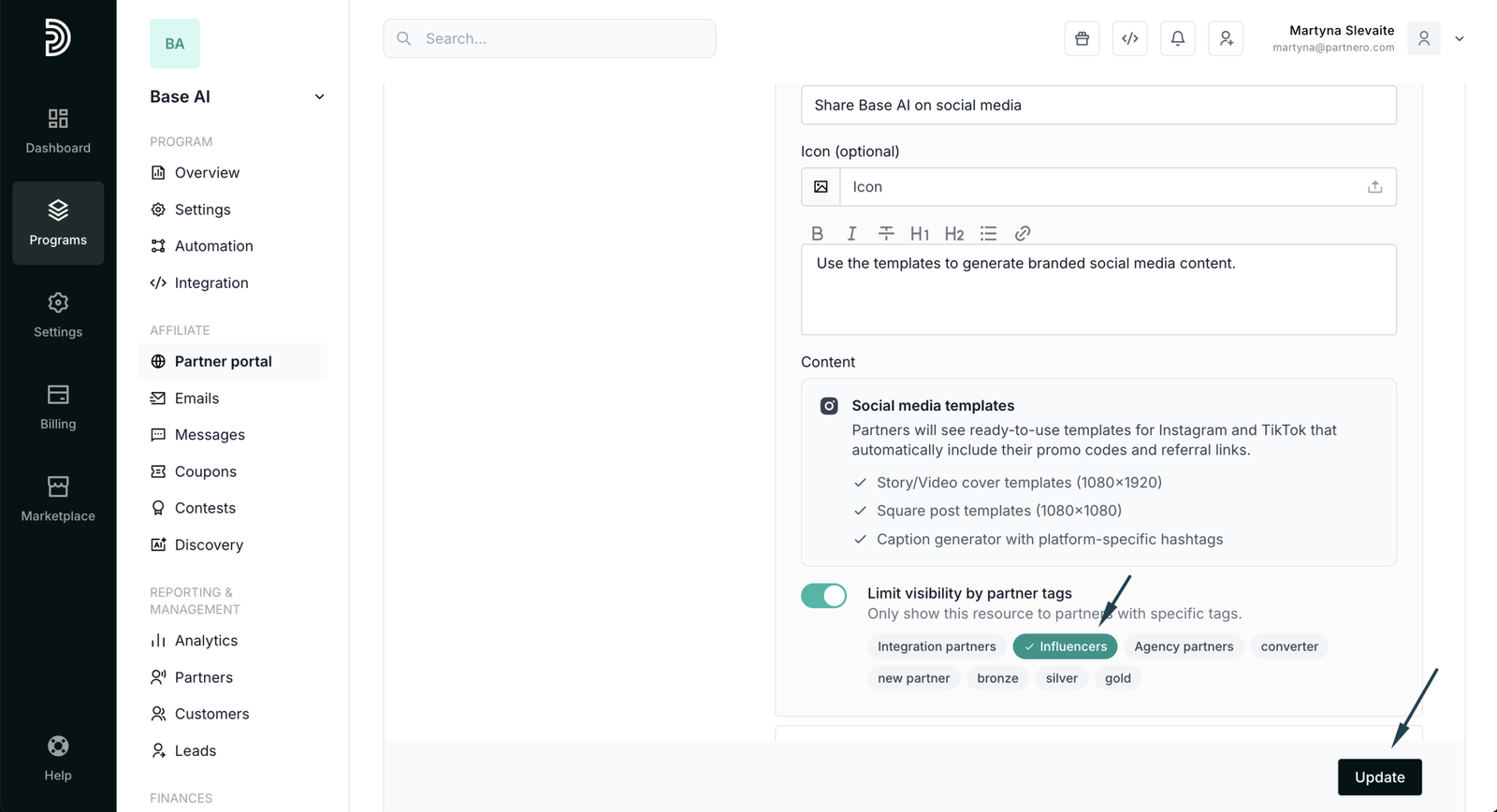Screen dimensions: 1497x812
Task: Select the Agency partners tag
Action: point(1183,646)
